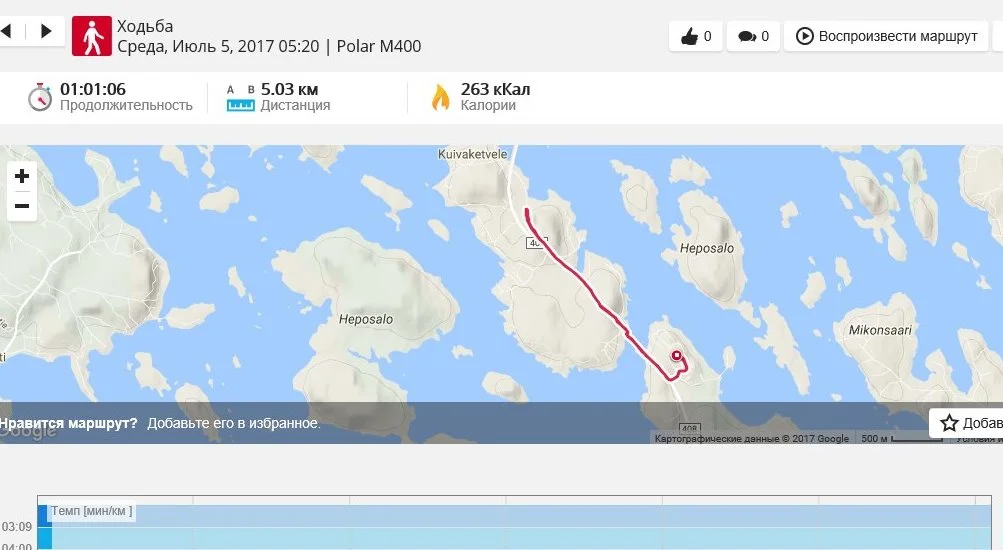Image resolution: width=1003 pixels, height=550 pixels.
Task: Open comments via speech bubble icon
Action: [753, 36]
